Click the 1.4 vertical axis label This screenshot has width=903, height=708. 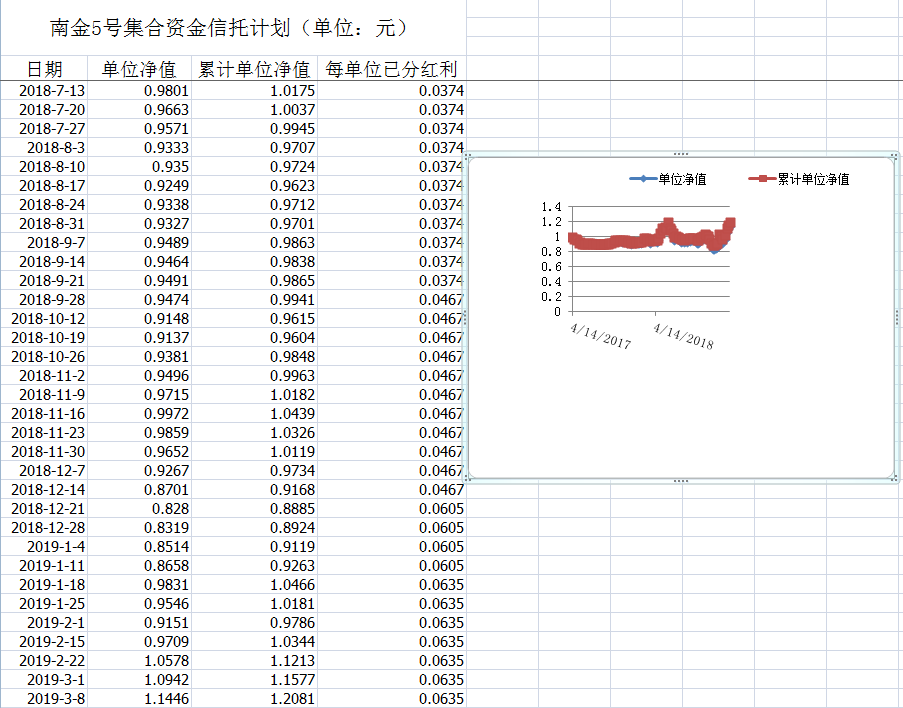(551, 207)
